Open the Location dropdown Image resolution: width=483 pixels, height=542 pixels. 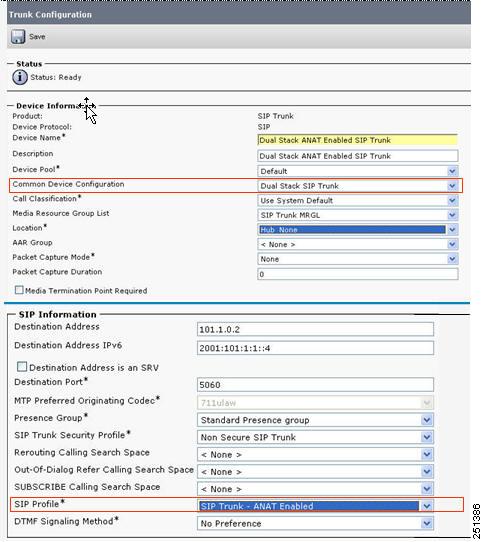357,230
